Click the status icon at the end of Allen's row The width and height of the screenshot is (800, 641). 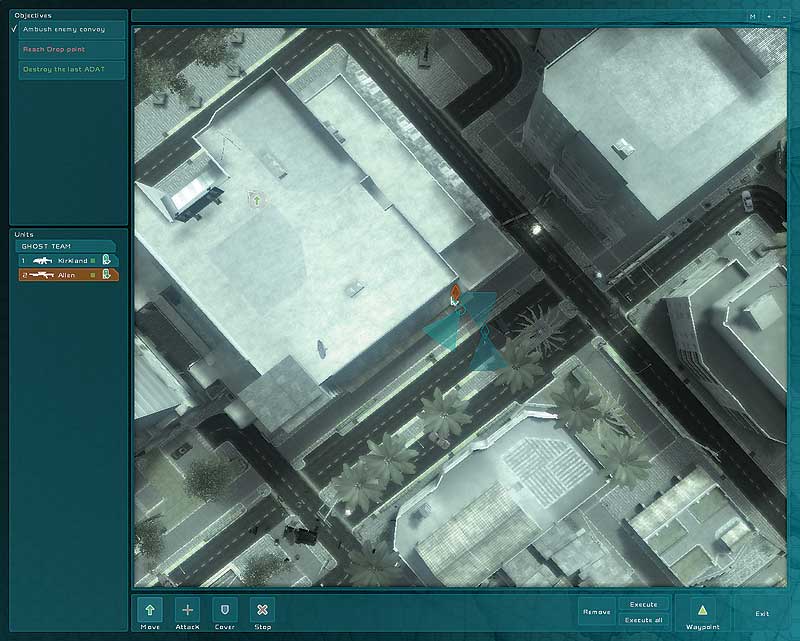click(x=107, y=275)
